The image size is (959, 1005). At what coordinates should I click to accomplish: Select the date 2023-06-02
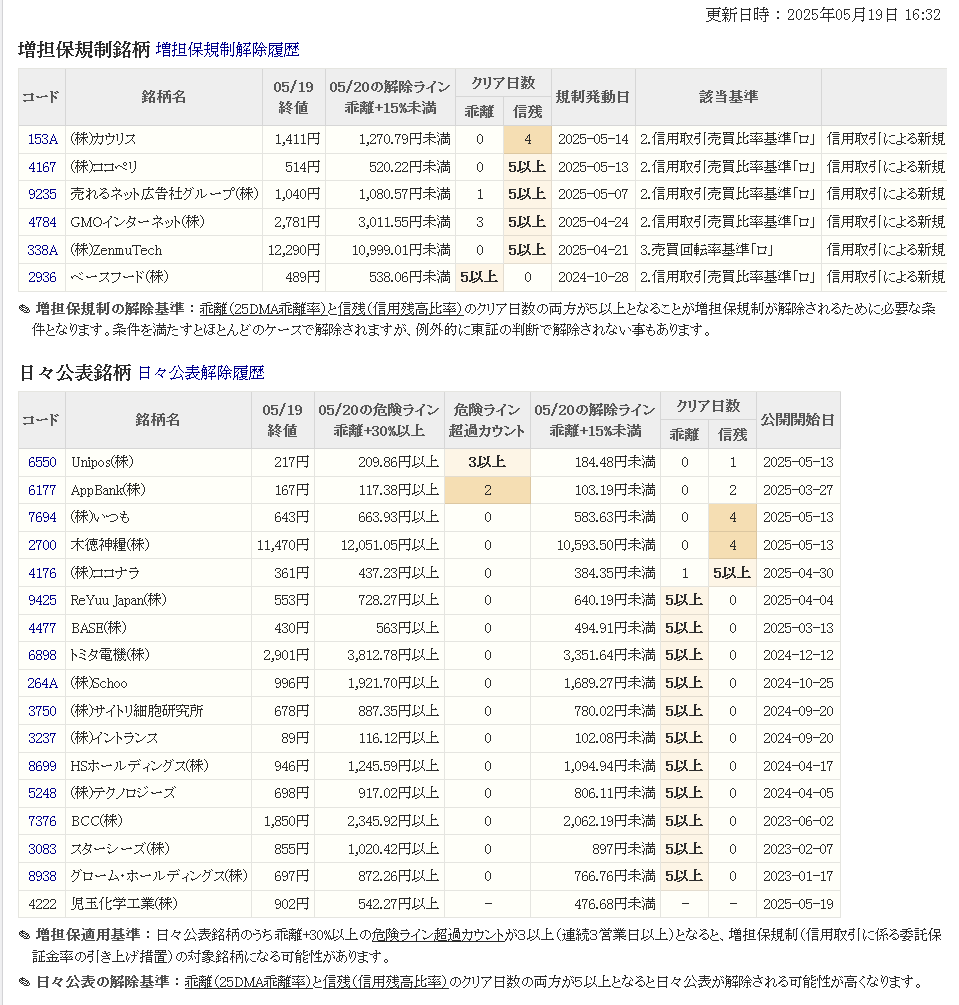coord(798,821)
